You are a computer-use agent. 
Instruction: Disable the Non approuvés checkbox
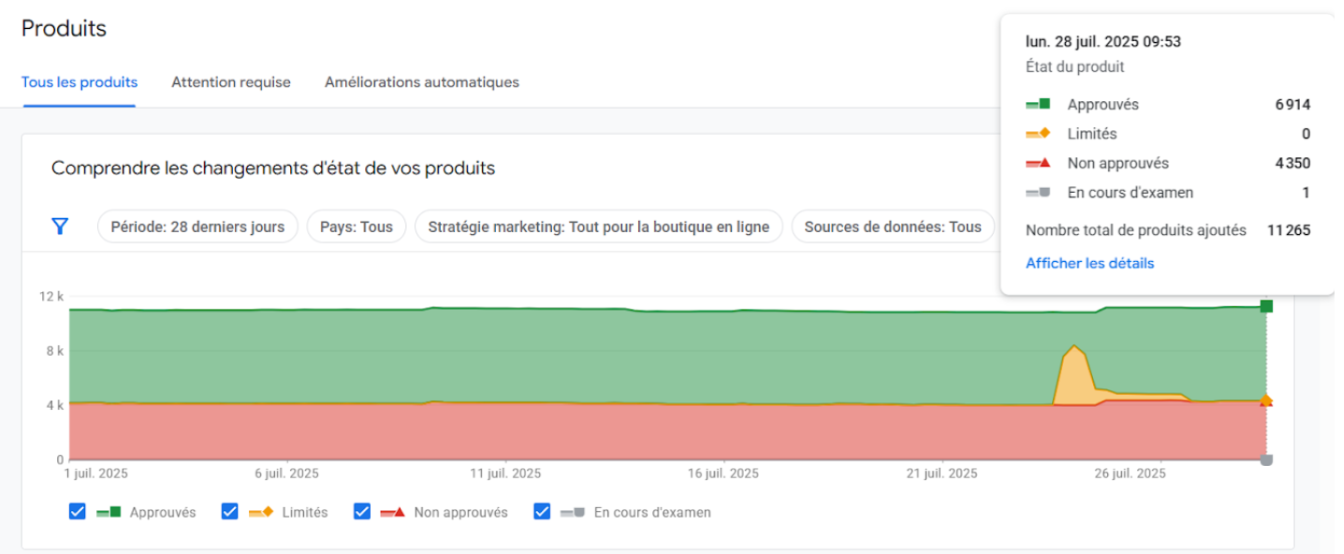(362, 512)
